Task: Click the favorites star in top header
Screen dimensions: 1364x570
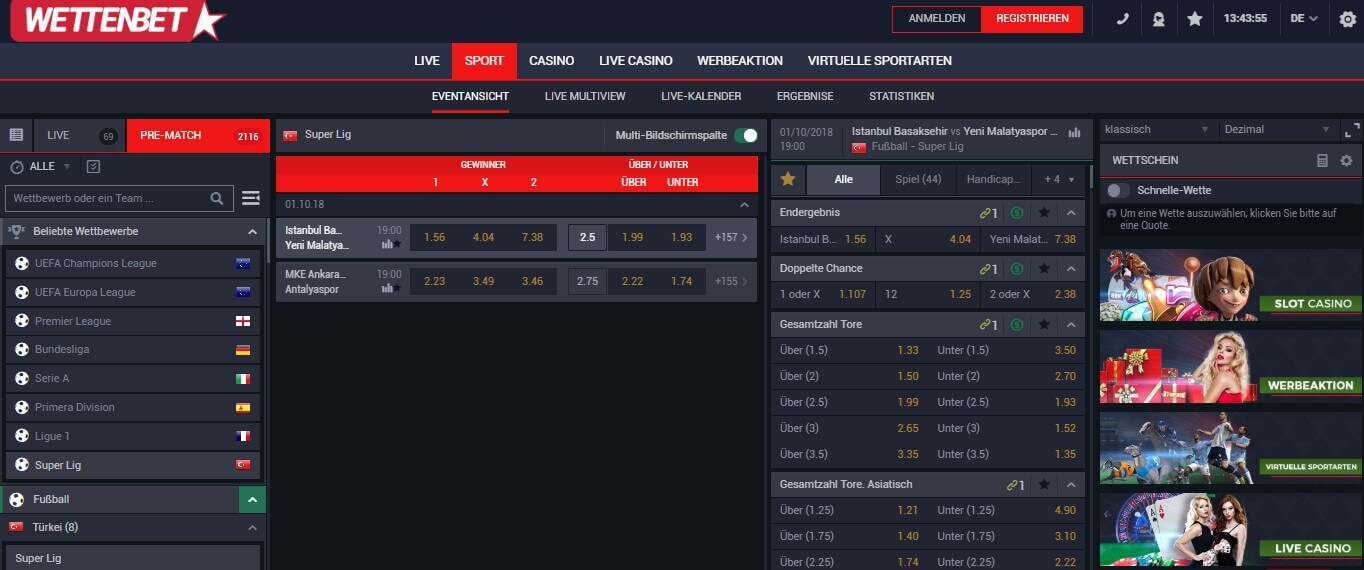Action: [x=1195, y=18]
